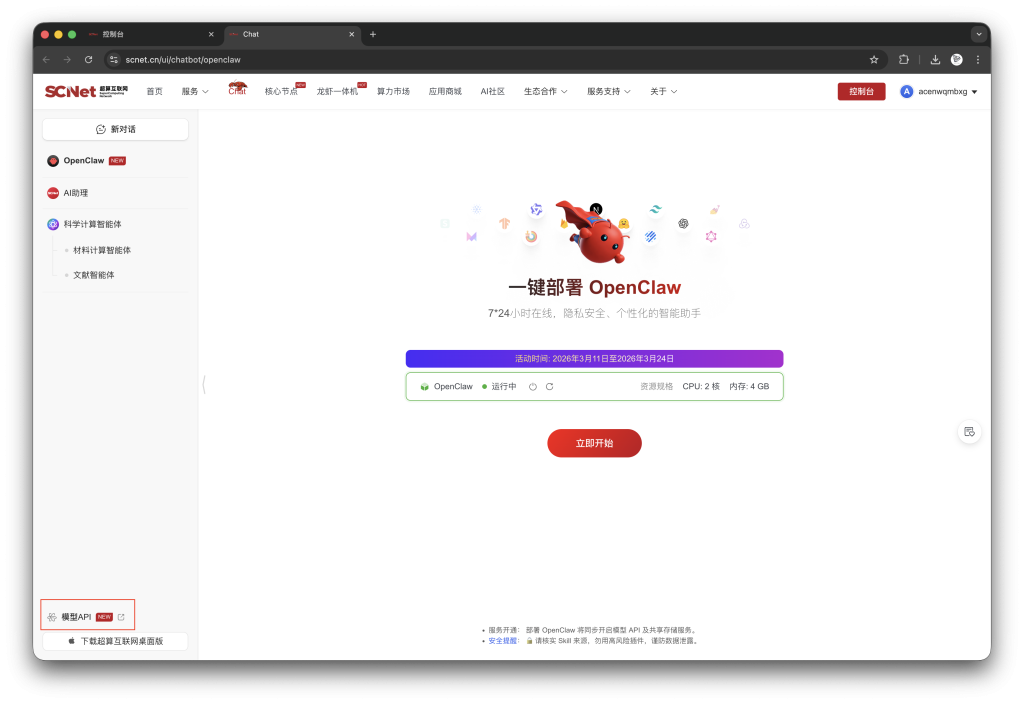Click the floating panel icon on the right edge
Screen dimensions: 1024x704
click(x=969, y=431)
